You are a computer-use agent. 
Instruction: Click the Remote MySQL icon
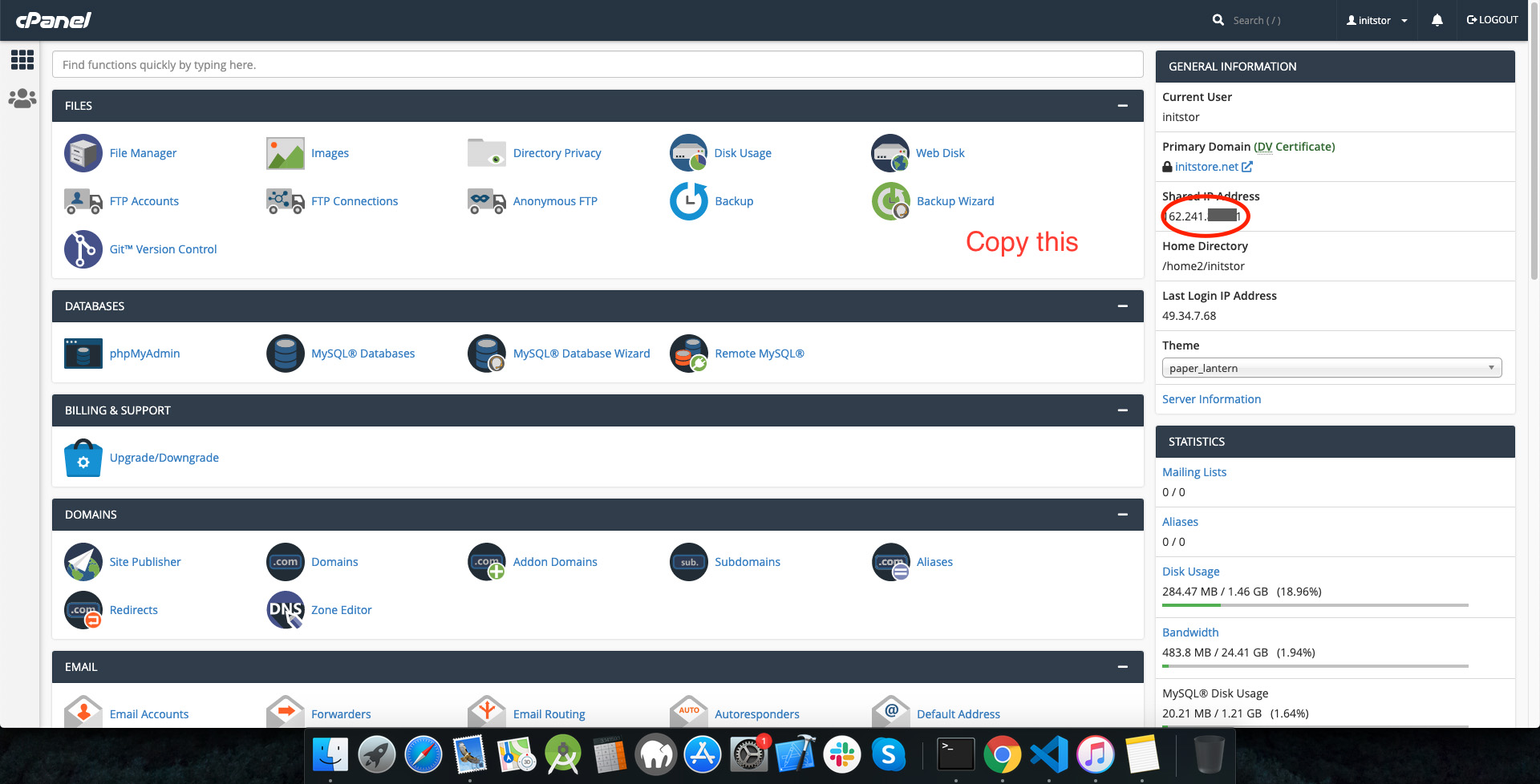pyautogui.click(x=688, y=354)
